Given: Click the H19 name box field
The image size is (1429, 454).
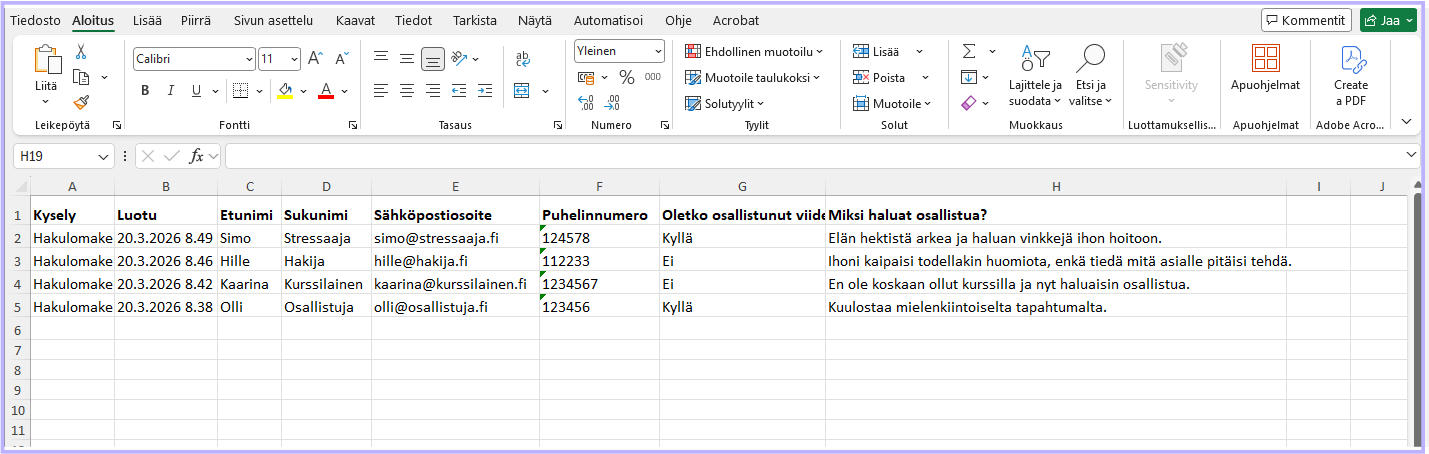Looking at the screenshot, I should pyautogui.click(x=56, y=156).
